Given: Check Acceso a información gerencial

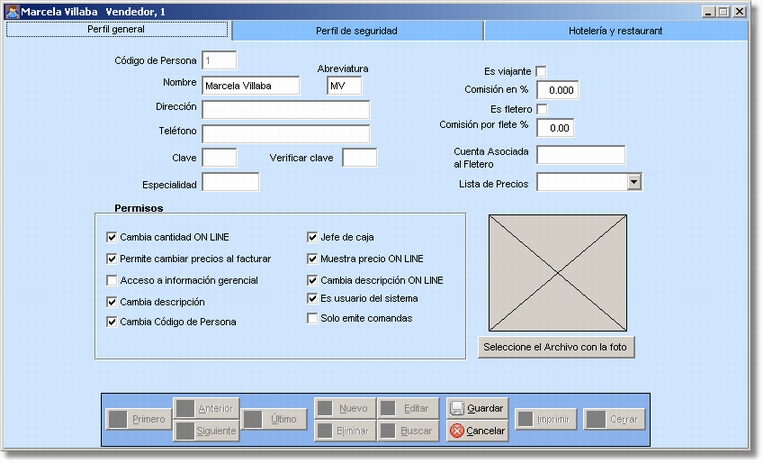Looking at the screenshot, I should point(112,281).
